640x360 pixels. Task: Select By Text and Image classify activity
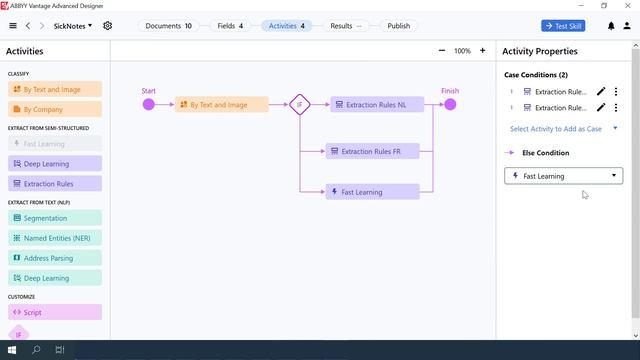tap(55, 89)
